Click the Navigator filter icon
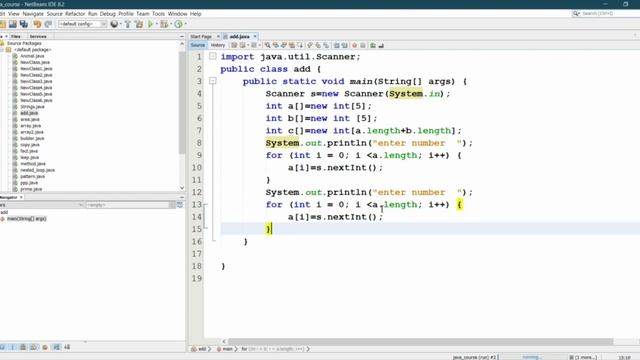Screen dimensions: 640x360 (x=180, y=205)
